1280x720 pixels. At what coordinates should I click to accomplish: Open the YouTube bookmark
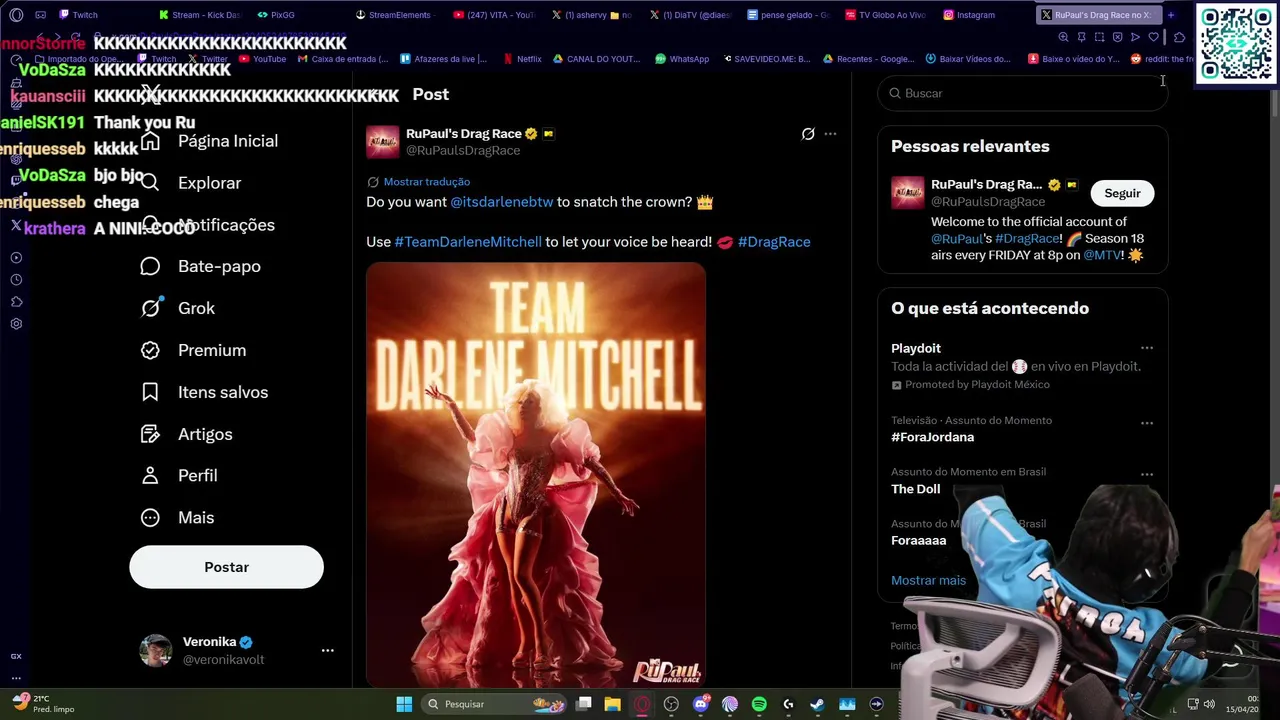click(x=262, y=59)
